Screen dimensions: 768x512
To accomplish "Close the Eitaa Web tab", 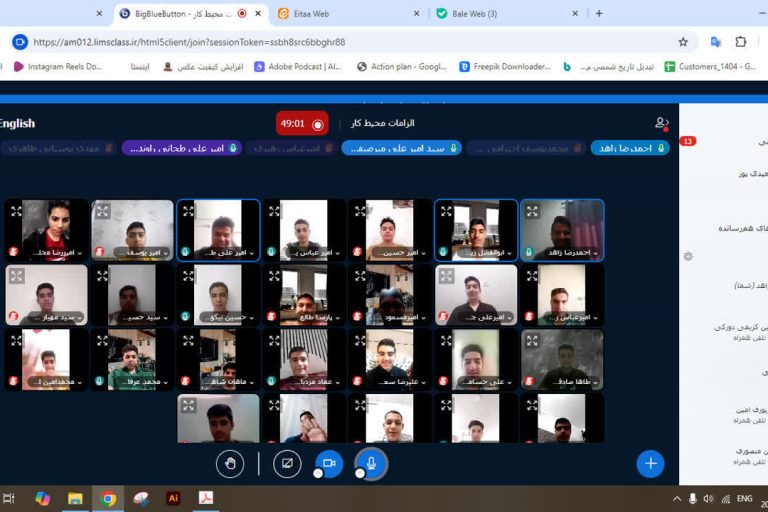I will point(416,14).
